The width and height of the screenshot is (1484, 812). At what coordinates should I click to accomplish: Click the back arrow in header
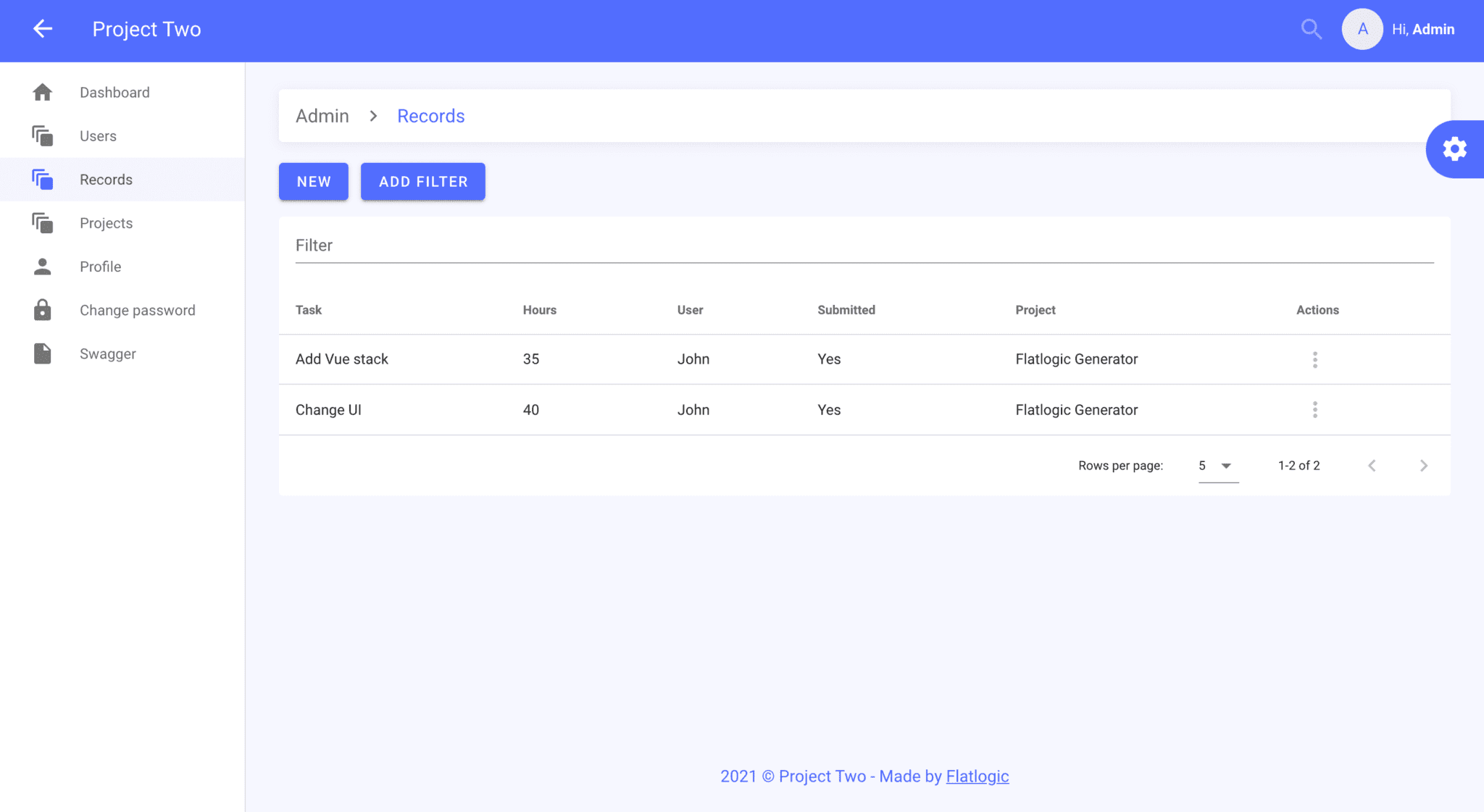coord(43,29)
